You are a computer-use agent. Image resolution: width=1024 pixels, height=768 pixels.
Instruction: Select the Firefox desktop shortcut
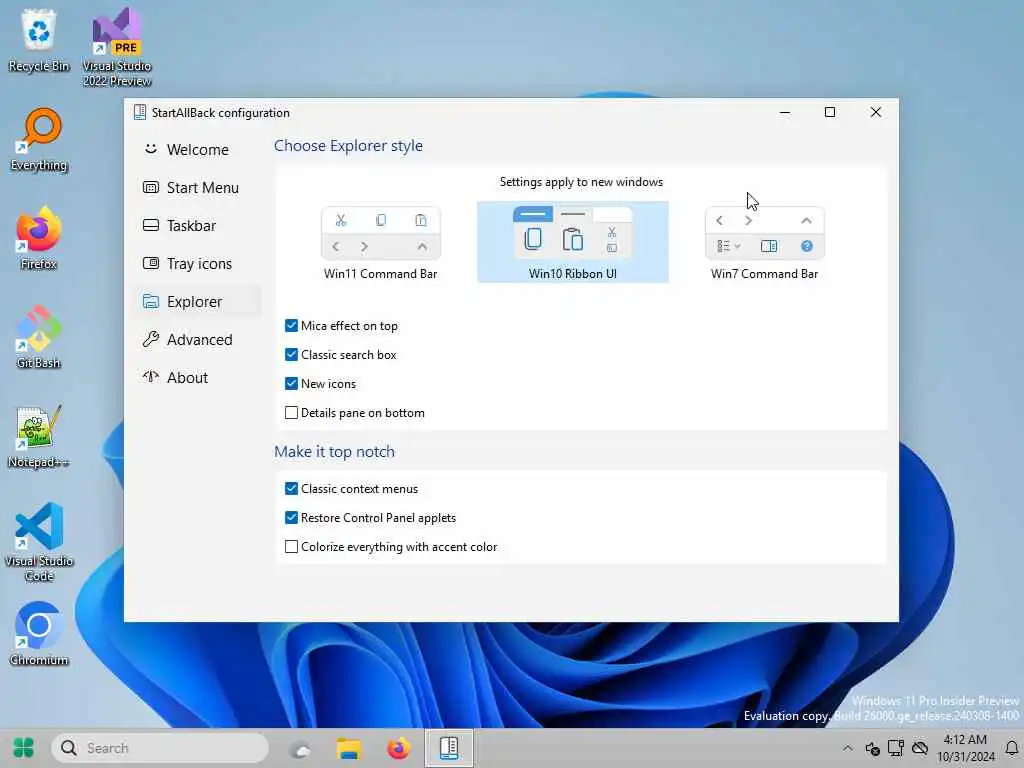39,238
